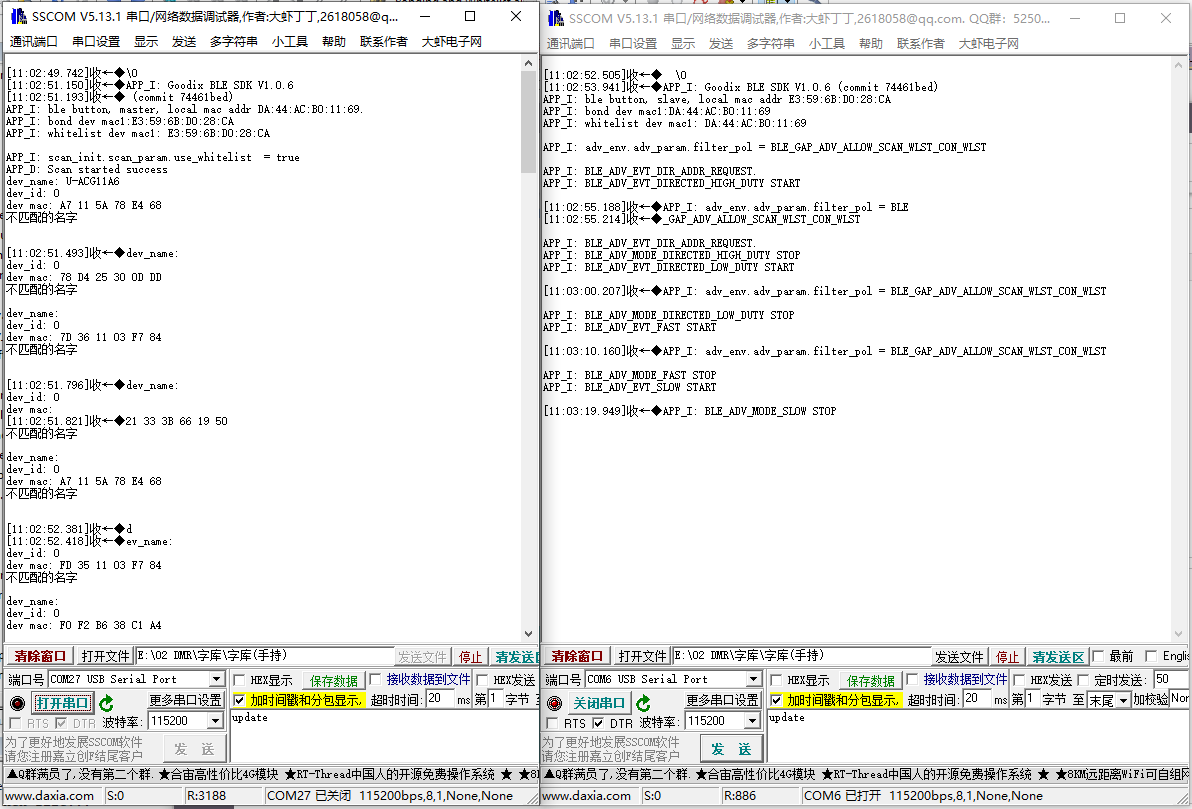Expand the COM27 USB Serial Port dropdown

pyautogui.click(x=216, y=680)
